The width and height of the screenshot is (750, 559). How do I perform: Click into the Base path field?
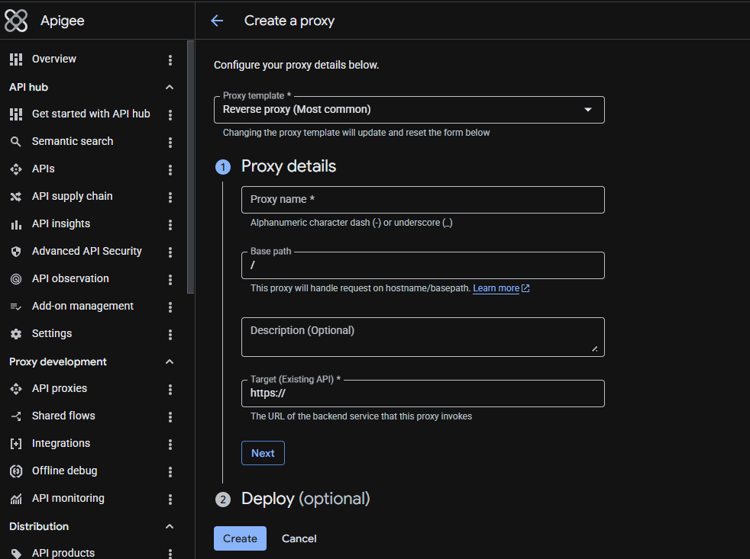(423, 265)
